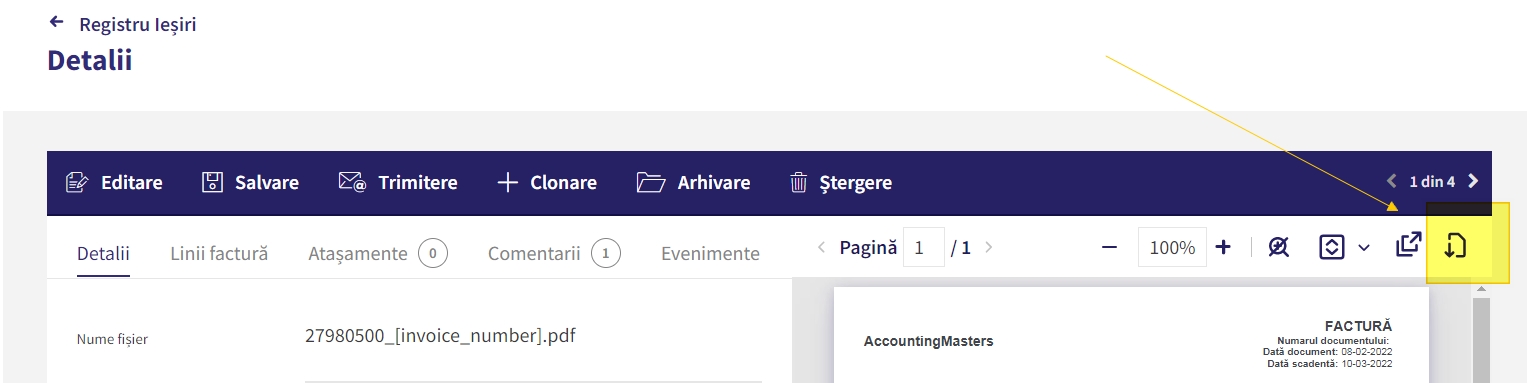This screenshot has height=383, width=1527.
Task: Click the Arhivare folder icon
Action: pos(651,183)
